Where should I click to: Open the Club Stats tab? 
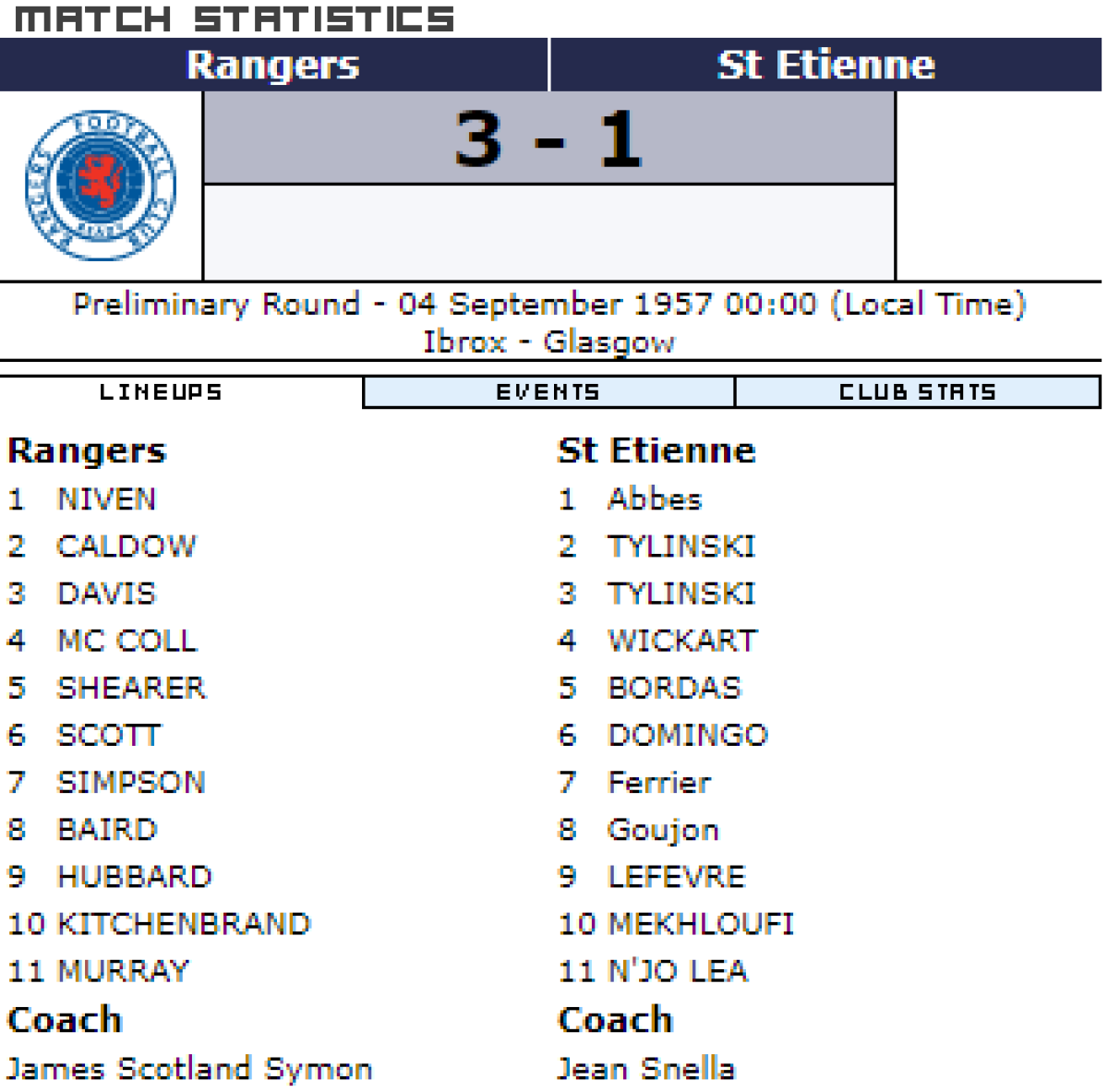click(x=917, y=392)
